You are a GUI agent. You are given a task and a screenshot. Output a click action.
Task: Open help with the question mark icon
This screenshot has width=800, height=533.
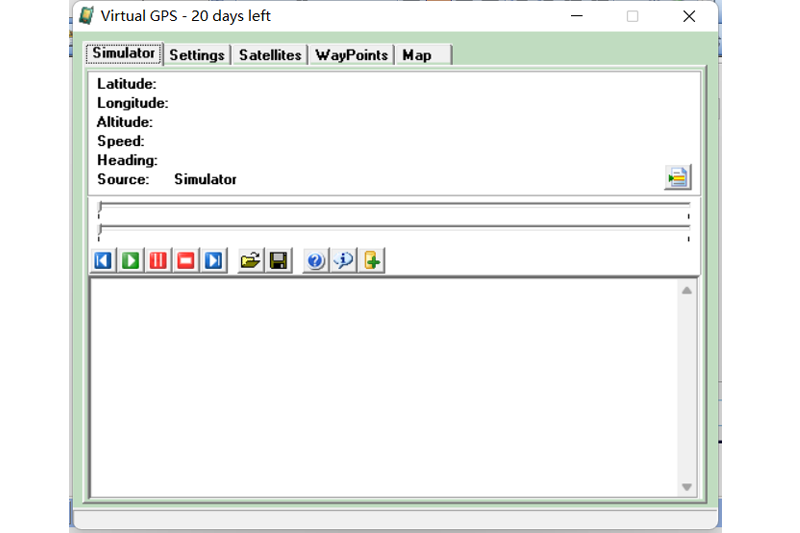tap(315, 261)
